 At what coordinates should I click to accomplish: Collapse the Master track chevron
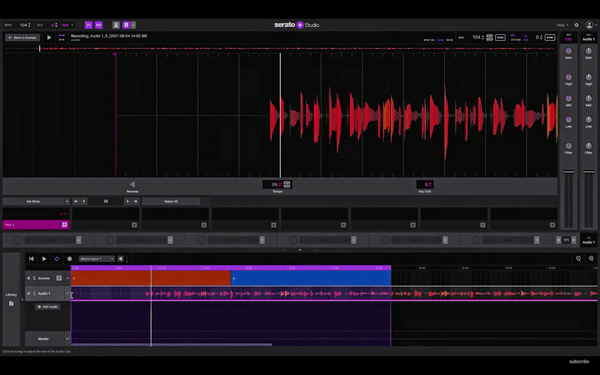tap(67, 339)
